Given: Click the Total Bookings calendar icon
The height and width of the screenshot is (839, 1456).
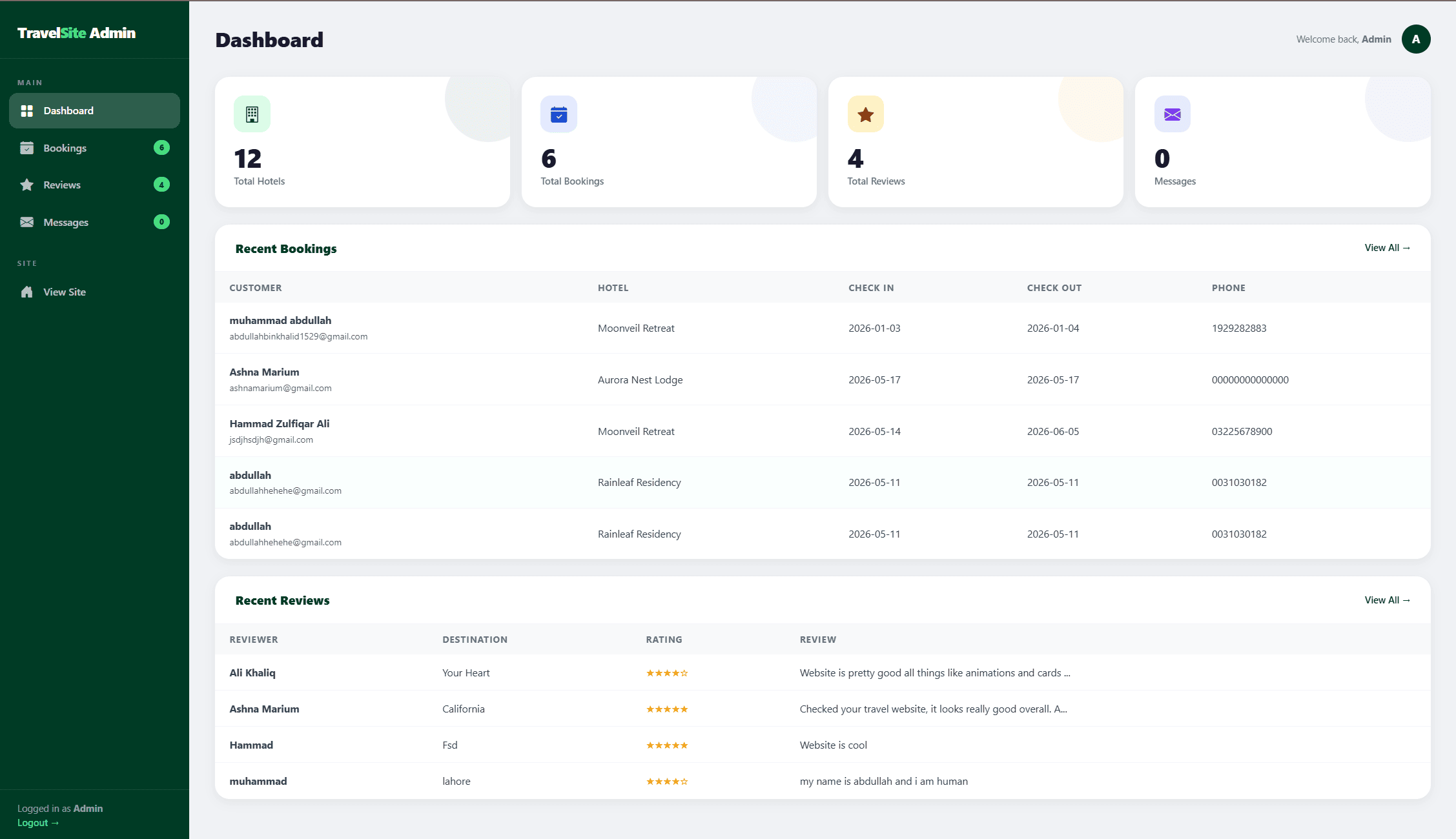Looking at the screenshot, I should point(559,114).
